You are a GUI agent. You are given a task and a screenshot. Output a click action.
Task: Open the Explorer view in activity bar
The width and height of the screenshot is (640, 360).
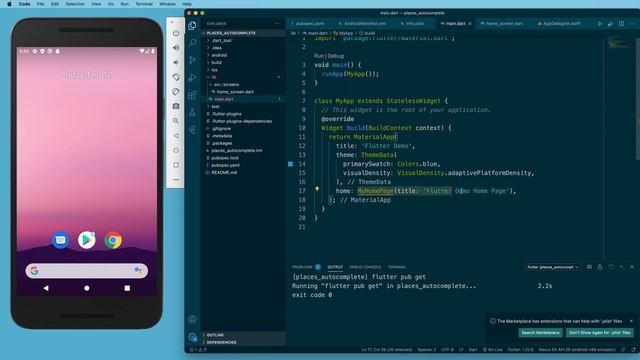point(192,26)
